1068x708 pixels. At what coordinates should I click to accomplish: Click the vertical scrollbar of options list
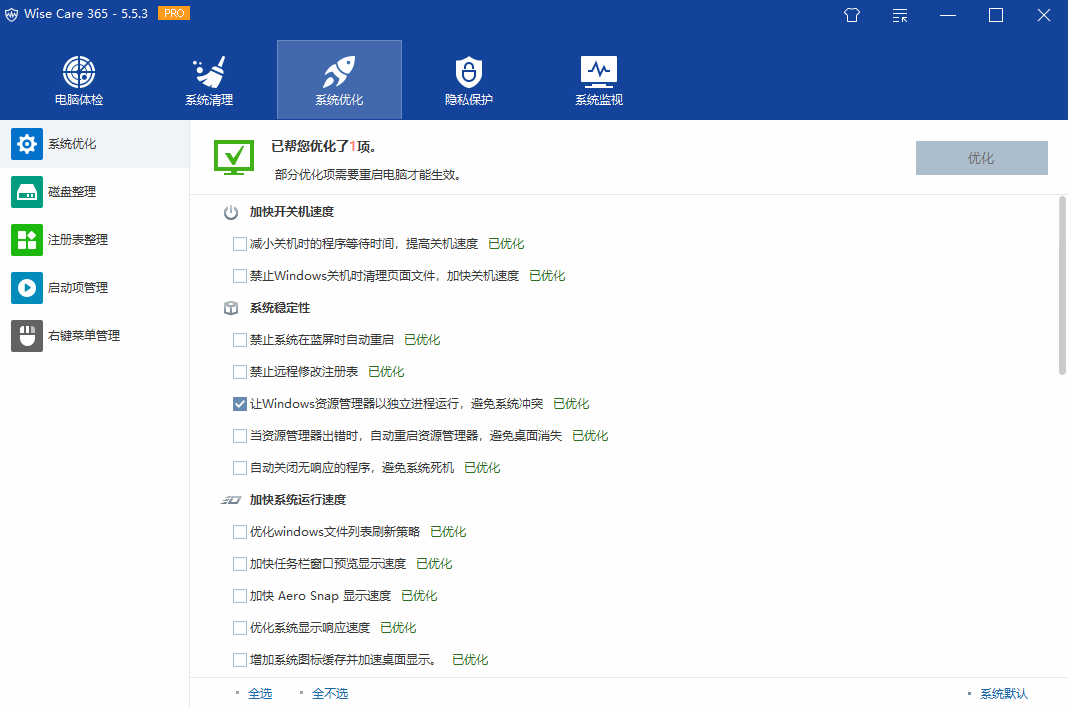pos(1062,285)
